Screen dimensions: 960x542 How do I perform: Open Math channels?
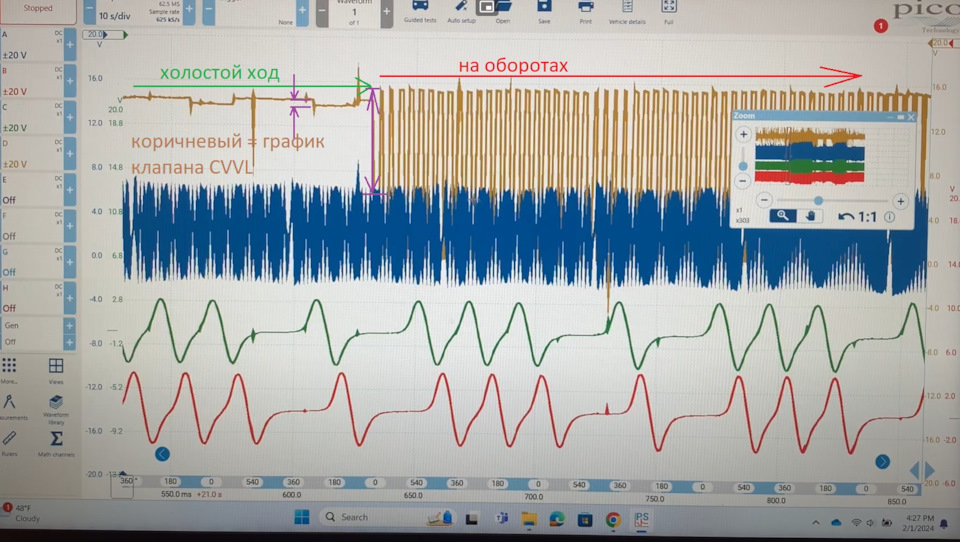click(56, 443)
